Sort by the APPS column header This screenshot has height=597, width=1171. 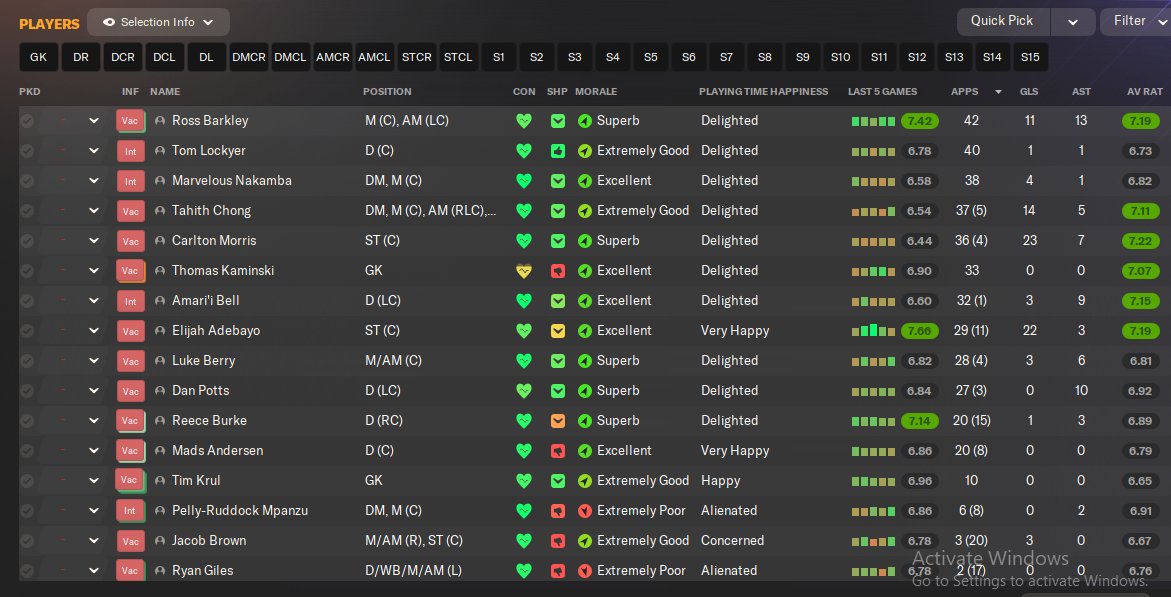point(965,91)
